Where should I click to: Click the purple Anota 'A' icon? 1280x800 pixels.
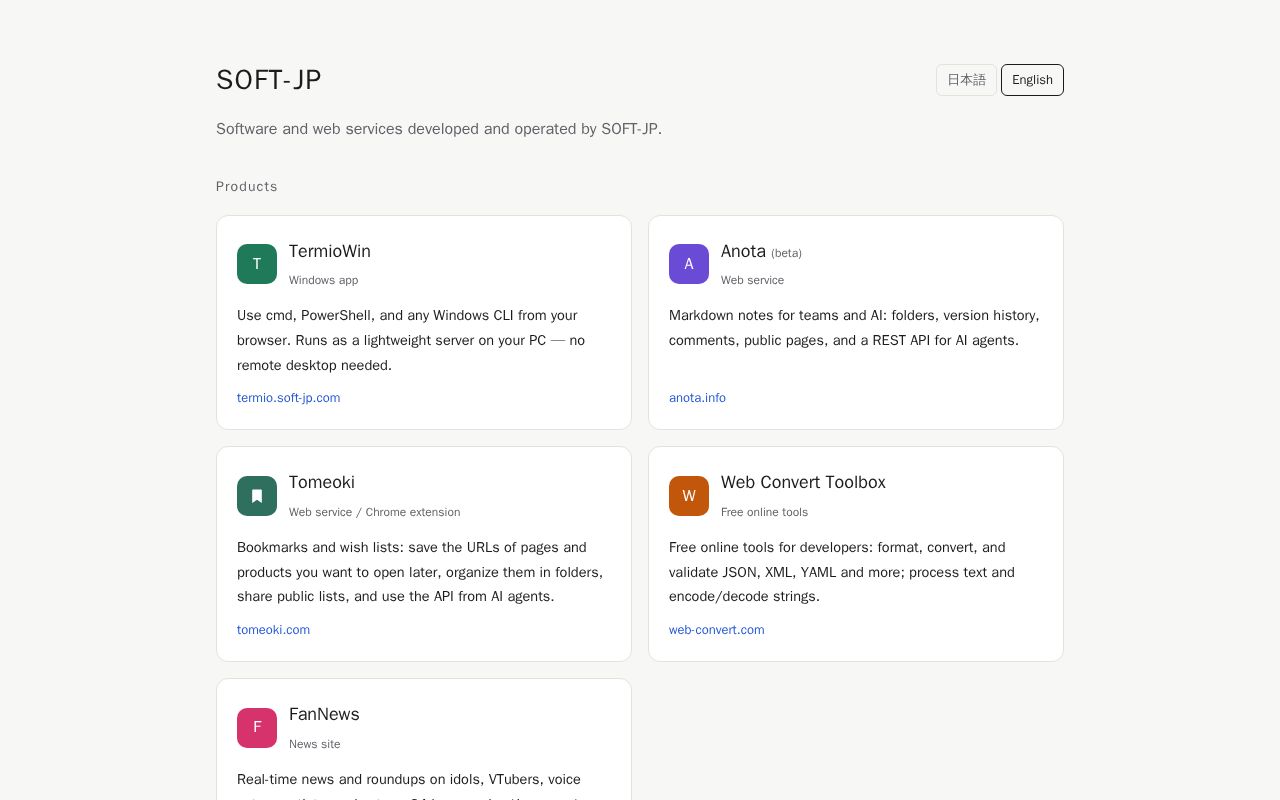(x=689, y=264)
